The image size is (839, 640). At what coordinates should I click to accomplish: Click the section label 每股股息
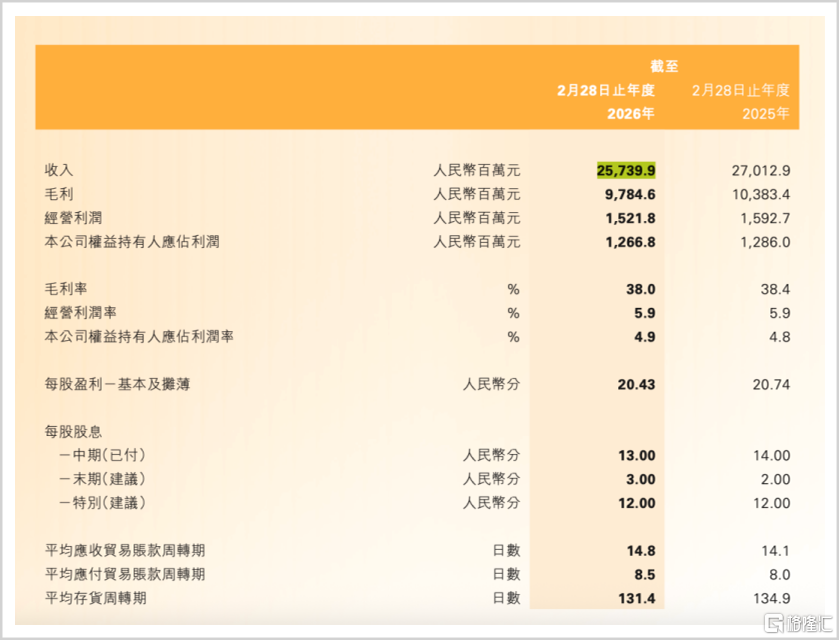[73, 432]
